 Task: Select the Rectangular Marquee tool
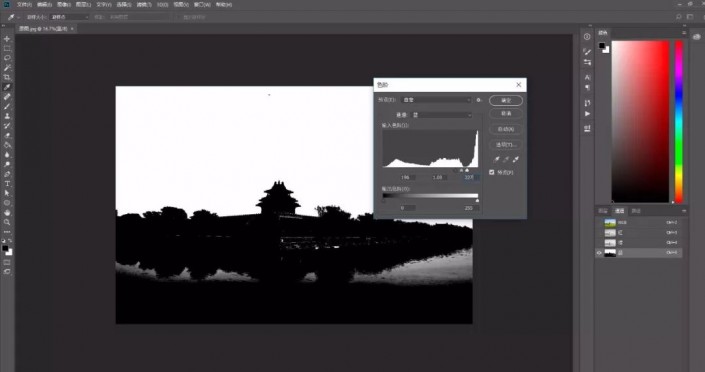click(7, 49)
